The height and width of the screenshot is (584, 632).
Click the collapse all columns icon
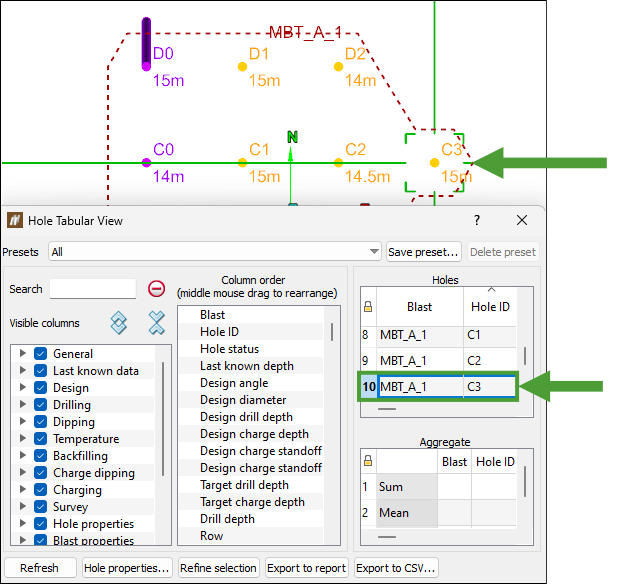[156, 323]
